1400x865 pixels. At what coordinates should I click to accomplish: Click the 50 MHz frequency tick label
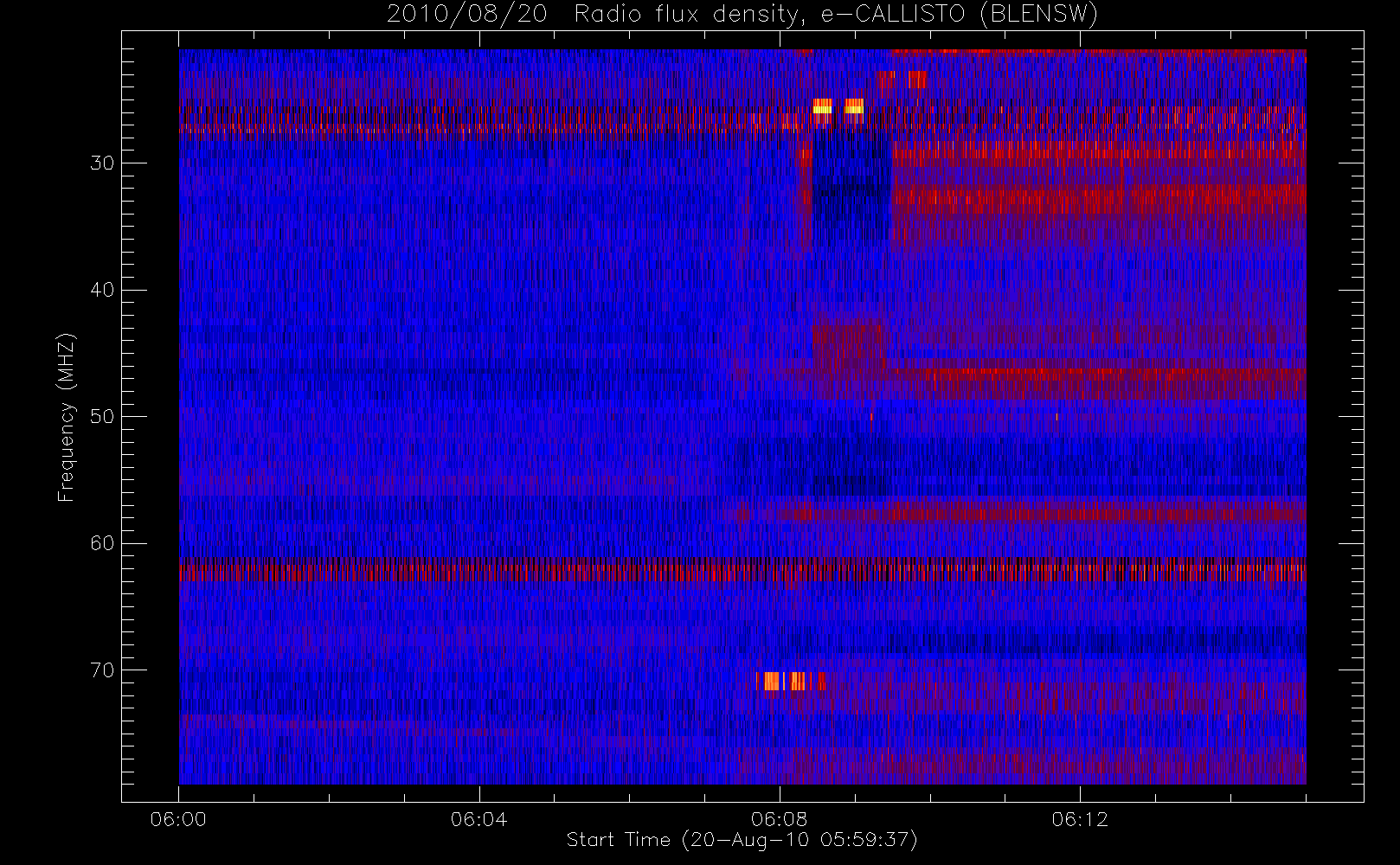102,417
